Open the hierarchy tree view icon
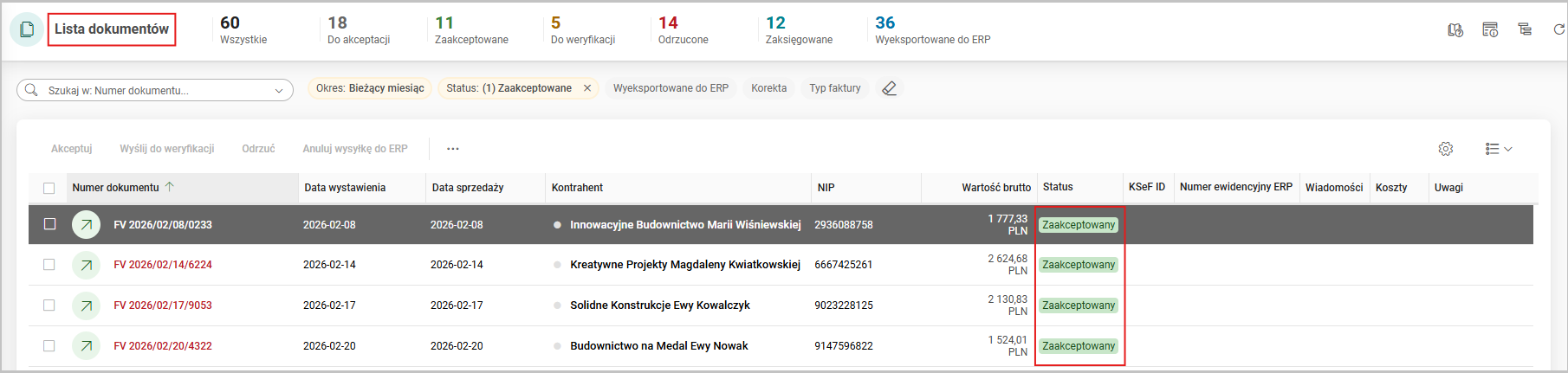Viewport: 1568px width, 373px height. (1525, 29)
